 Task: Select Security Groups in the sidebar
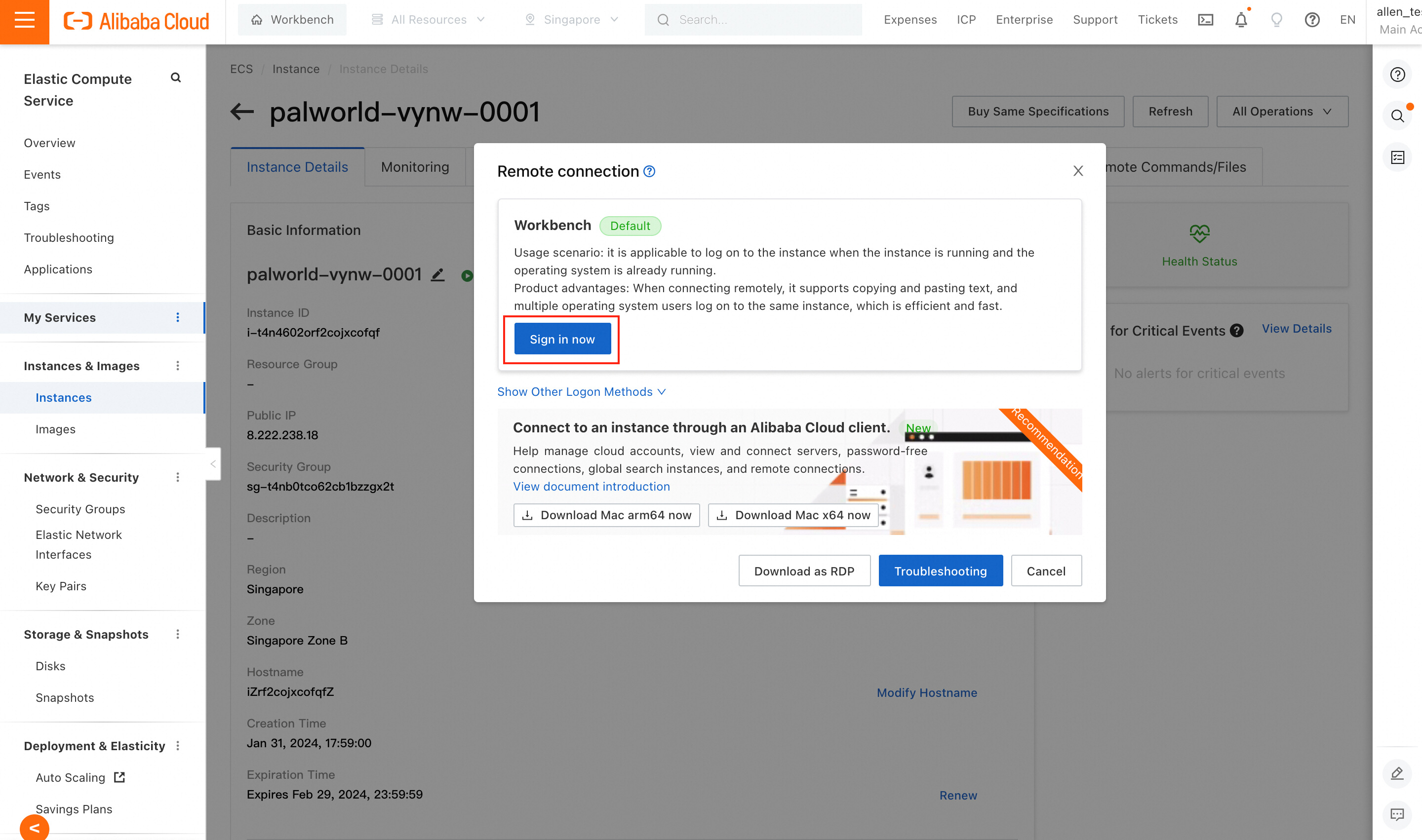click(x=80, y=509)
